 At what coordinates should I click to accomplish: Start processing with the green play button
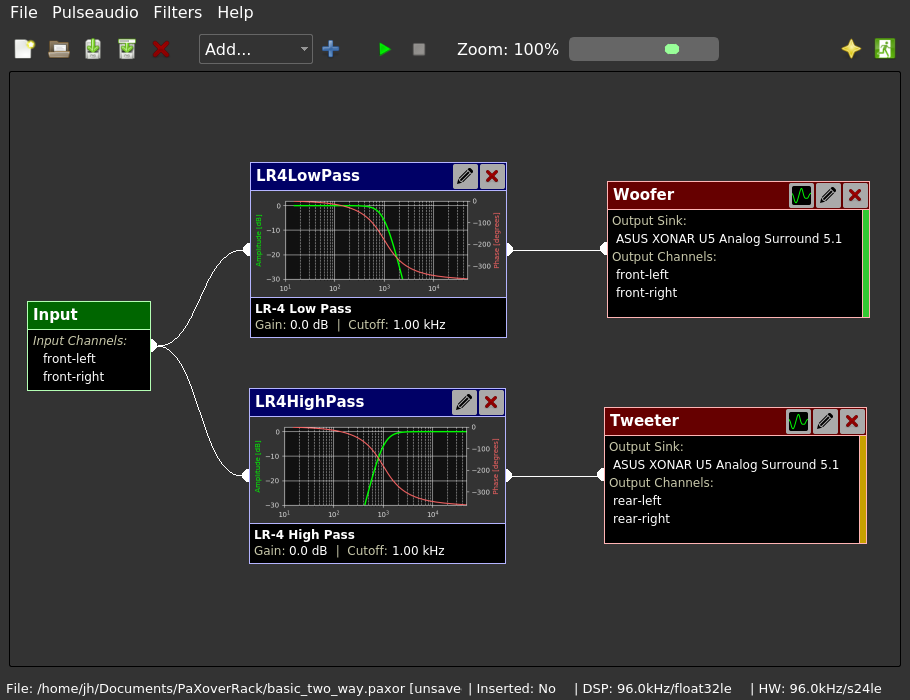pyautogui.click(x=385, y=49)
